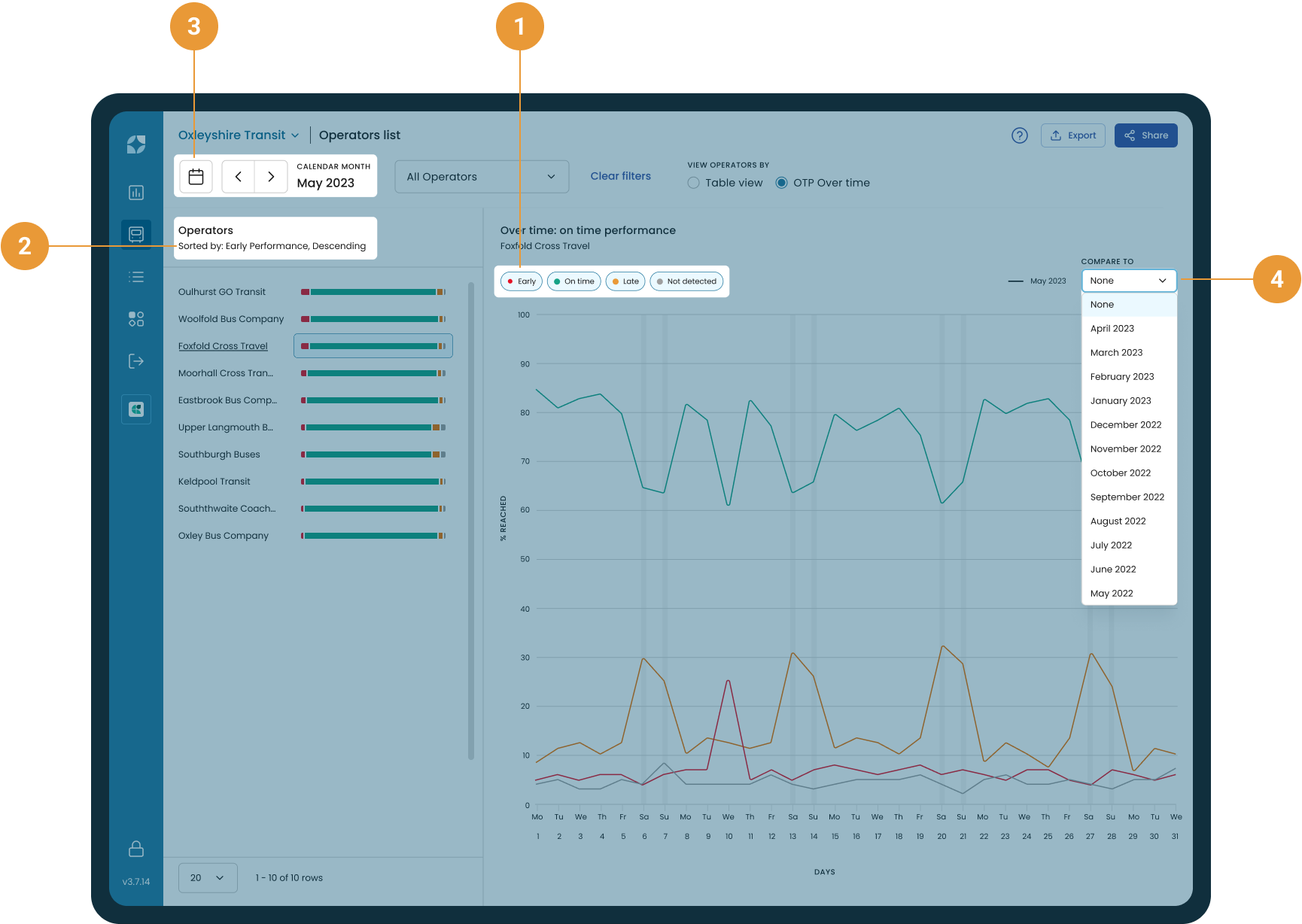Click the Export button
The image size is (1302, 924).
pyautogui.click(x=1073, y=135)
